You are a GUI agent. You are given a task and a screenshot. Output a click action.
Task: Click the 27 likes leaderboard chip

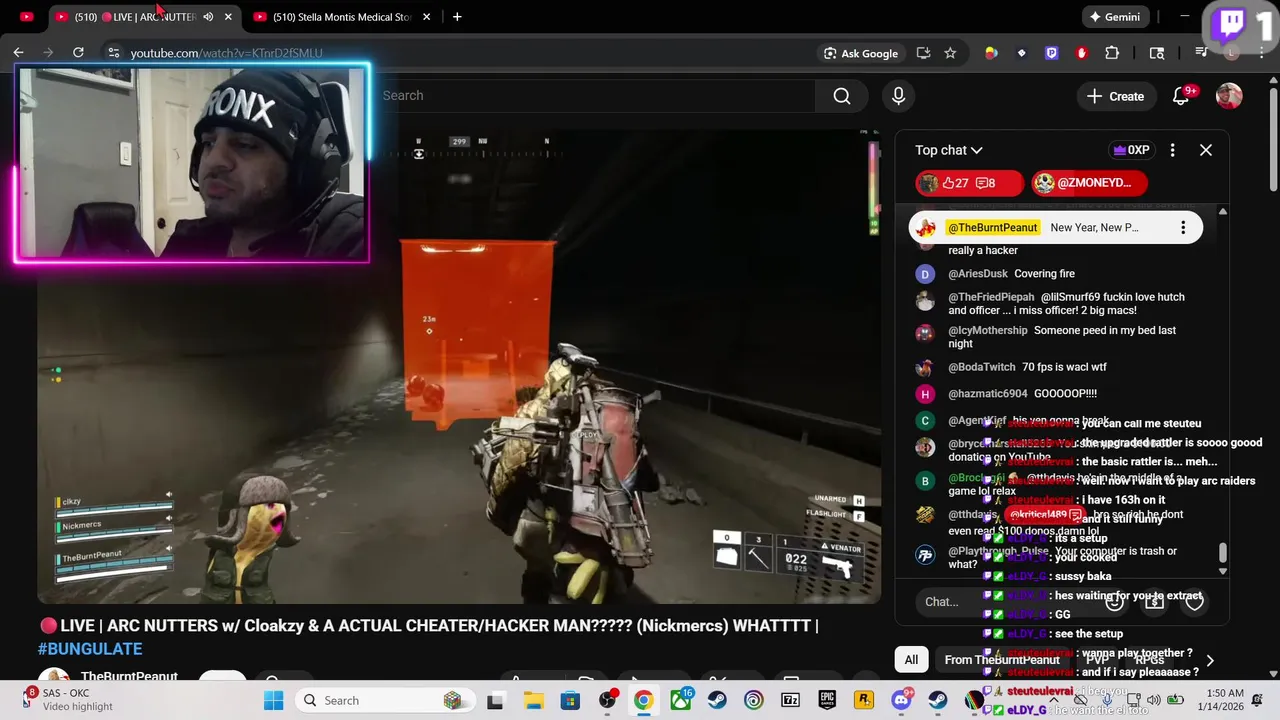969,183
